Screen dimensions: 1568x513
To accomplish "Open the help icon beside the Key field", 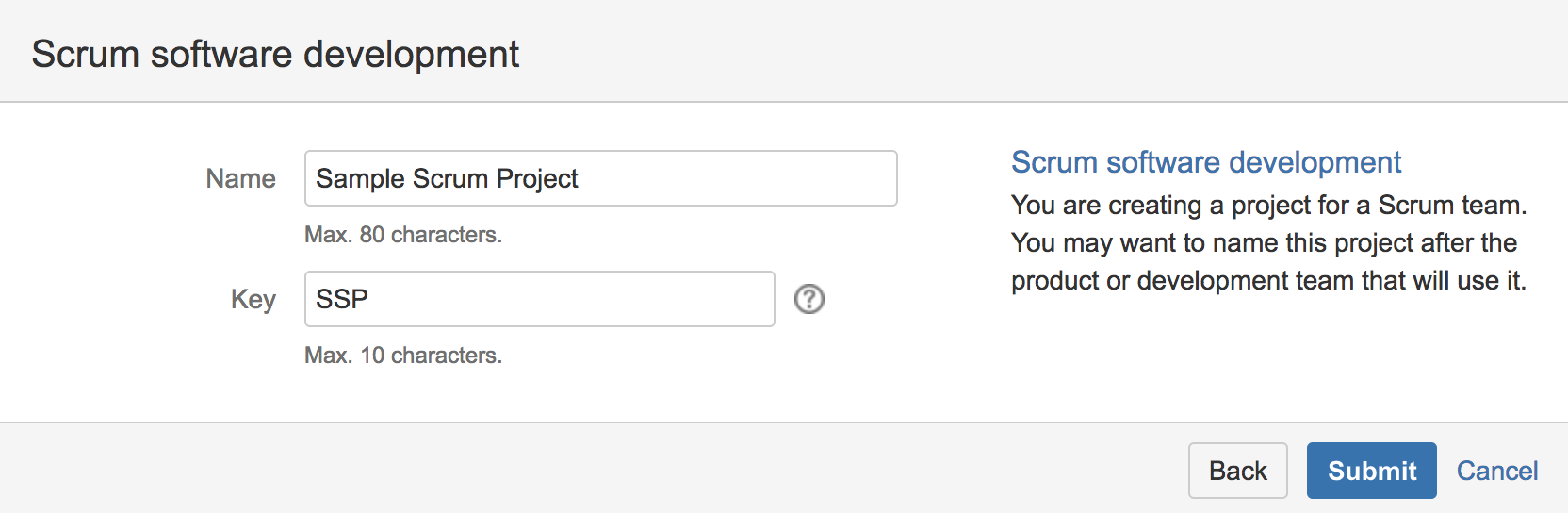I will coord(808,299).
